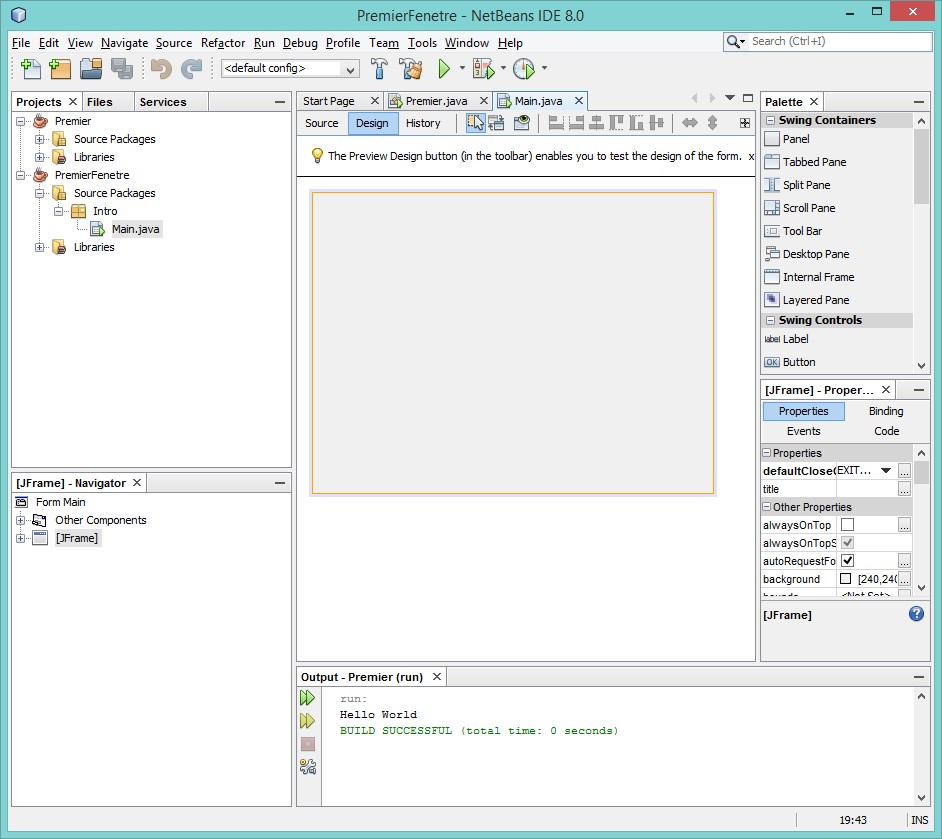Re-run the output using green arrows icon

coord(308,698)
